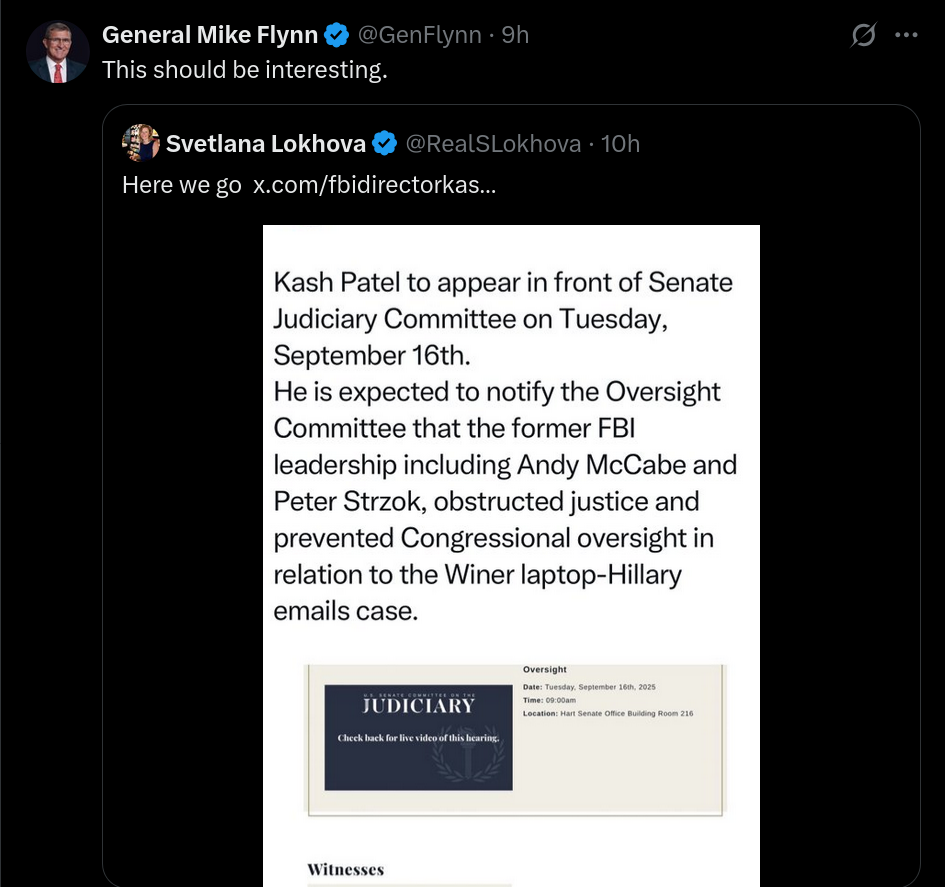This screenshot has height=887, width=945.
Task: Open Svetlana Lokhova's small profile avatar
Action: (140, 143)
